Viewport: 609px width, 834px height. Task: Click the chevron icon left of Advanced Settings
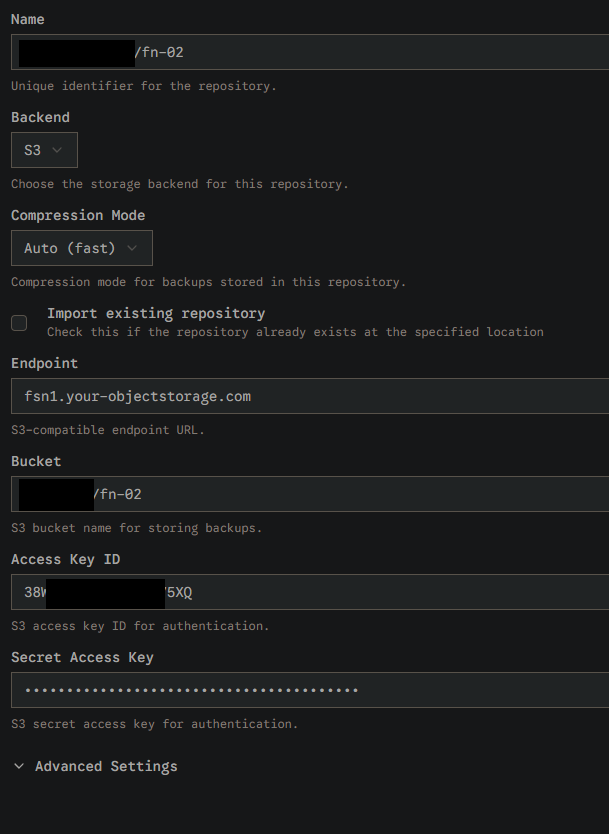(x=19, y=766)
